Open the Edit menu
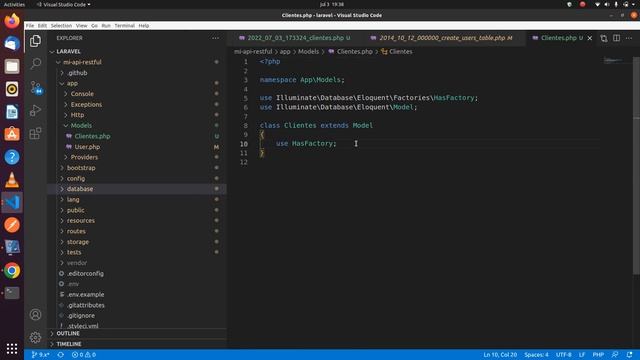 click(x=42, y=25)
